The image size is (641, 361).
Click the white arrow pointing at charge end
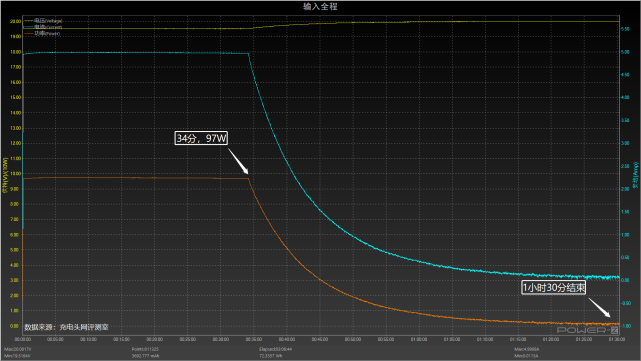pyautogui.click(x=599, y=307)
